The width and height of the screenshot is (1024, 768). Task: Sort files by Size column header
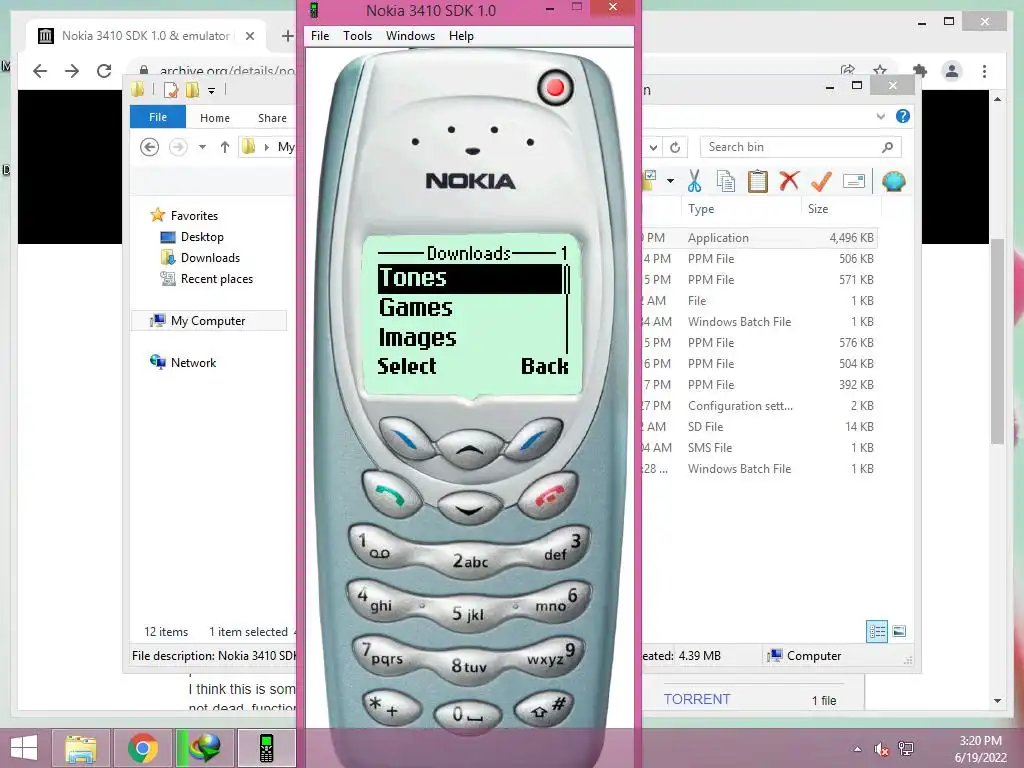pyautogui.click(x=818, y=209)
